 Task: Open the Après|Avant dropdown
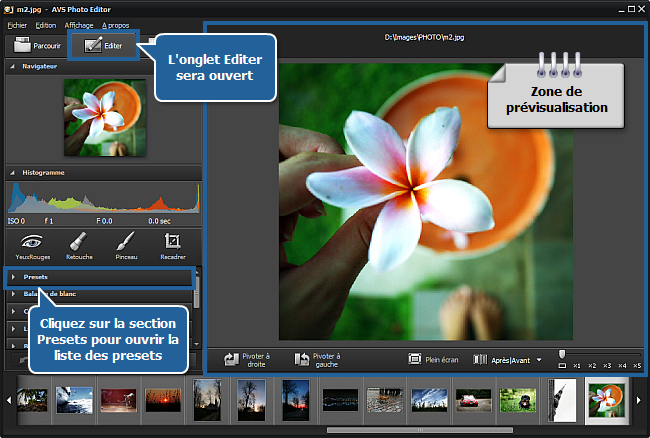[x=538, y=359]
